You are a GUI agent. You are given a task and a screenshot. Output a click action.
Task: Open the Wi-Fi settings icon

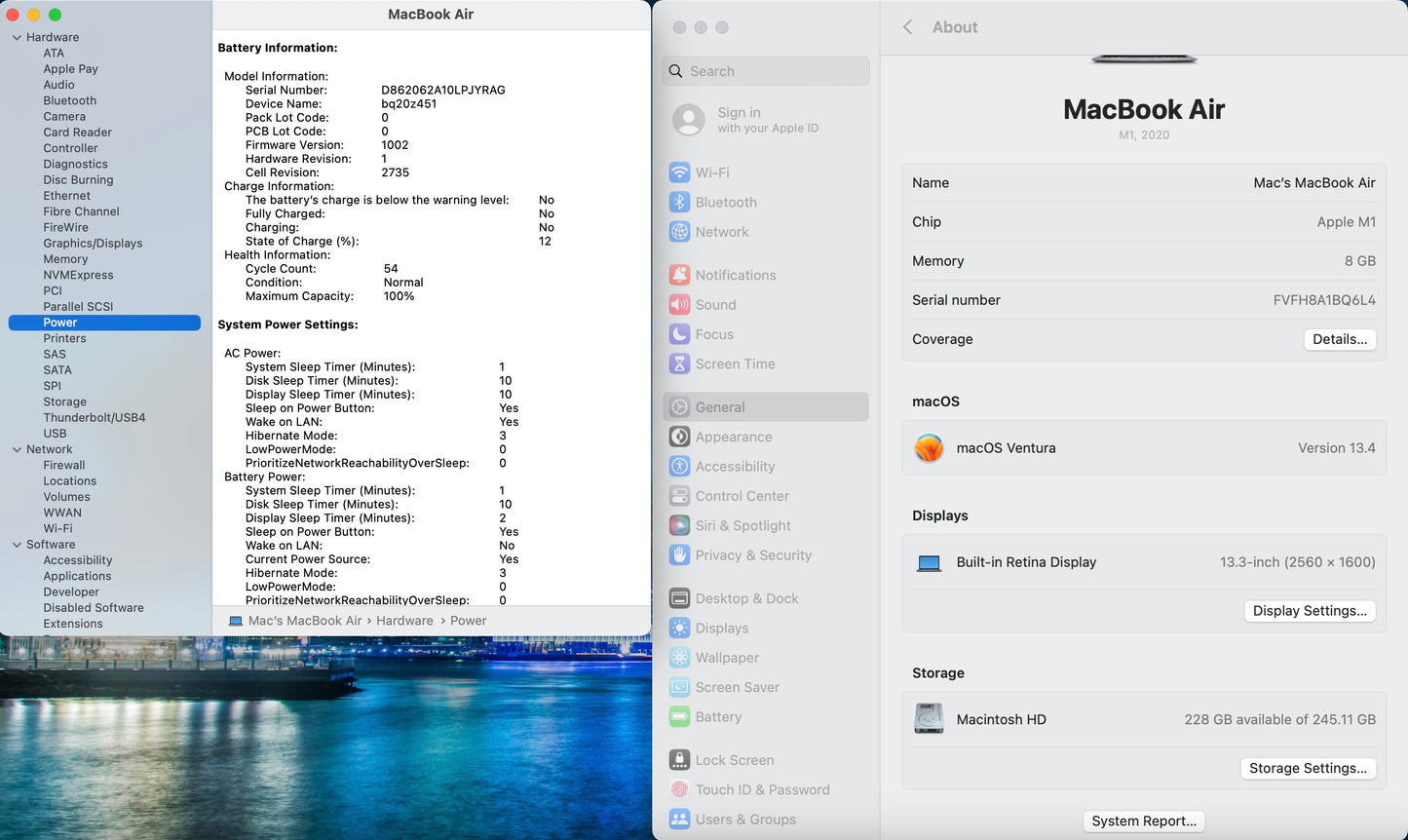[679, 172]
